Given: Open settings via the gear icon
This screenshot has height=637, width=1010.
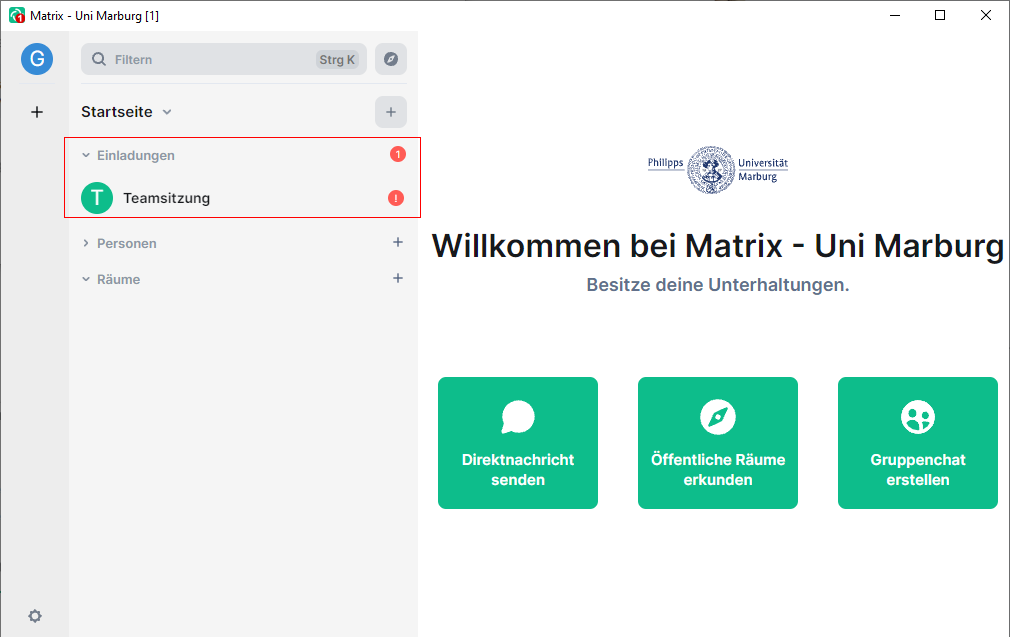Looking at the screenshot, I should (35, 616).
